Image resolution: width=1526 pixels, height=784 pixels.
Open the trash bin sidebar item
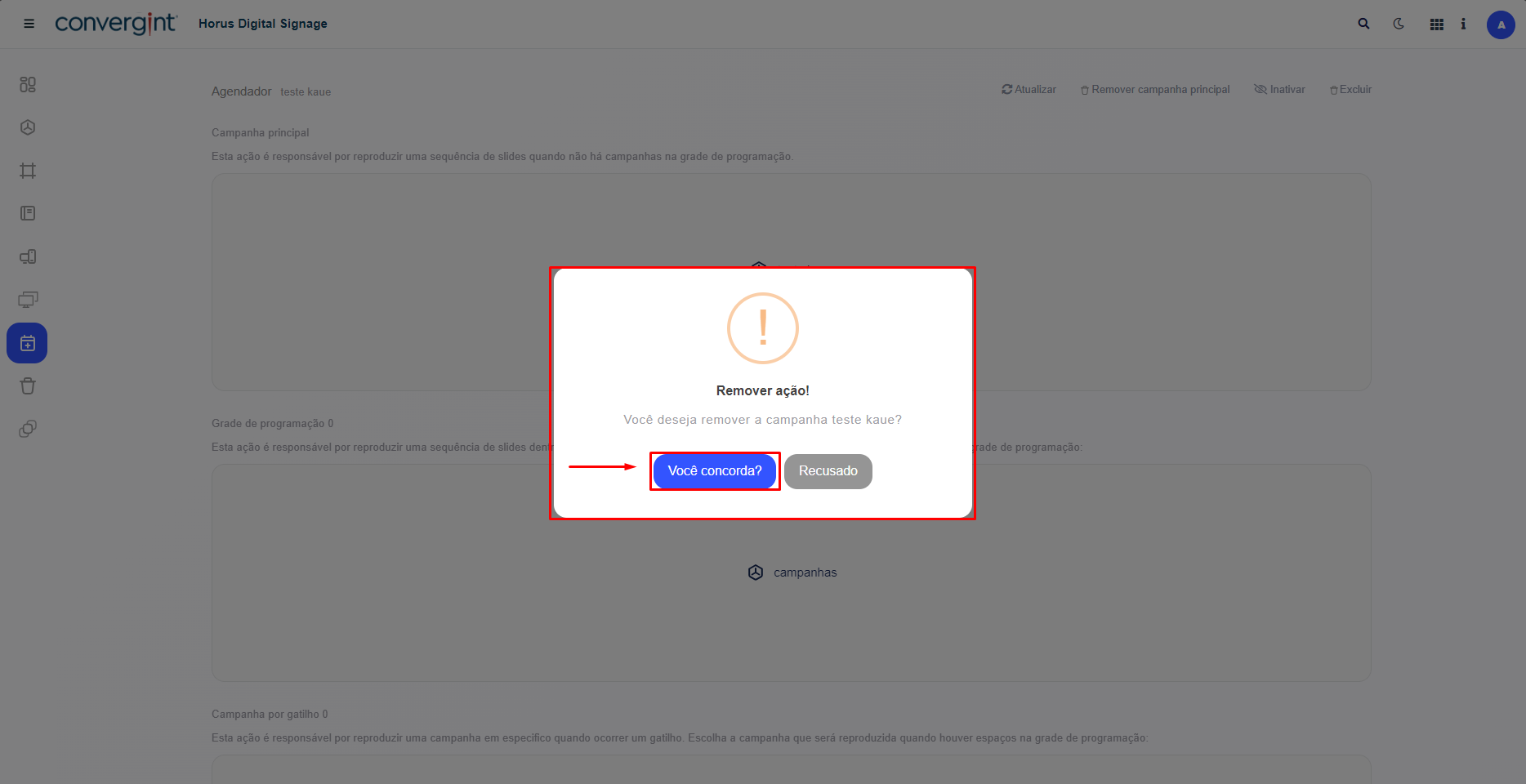point(28,386)
